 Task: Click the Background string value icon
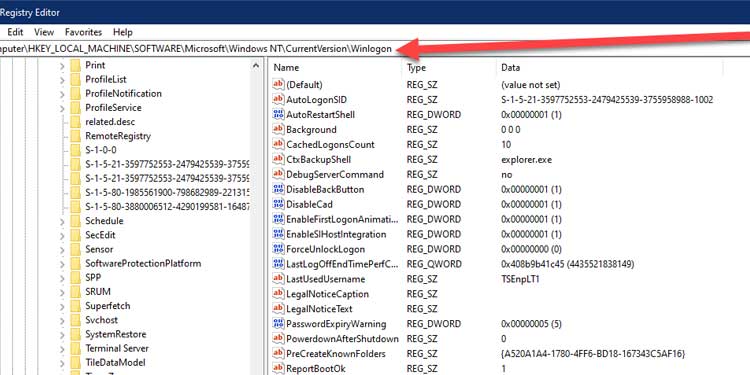point(278,129)
